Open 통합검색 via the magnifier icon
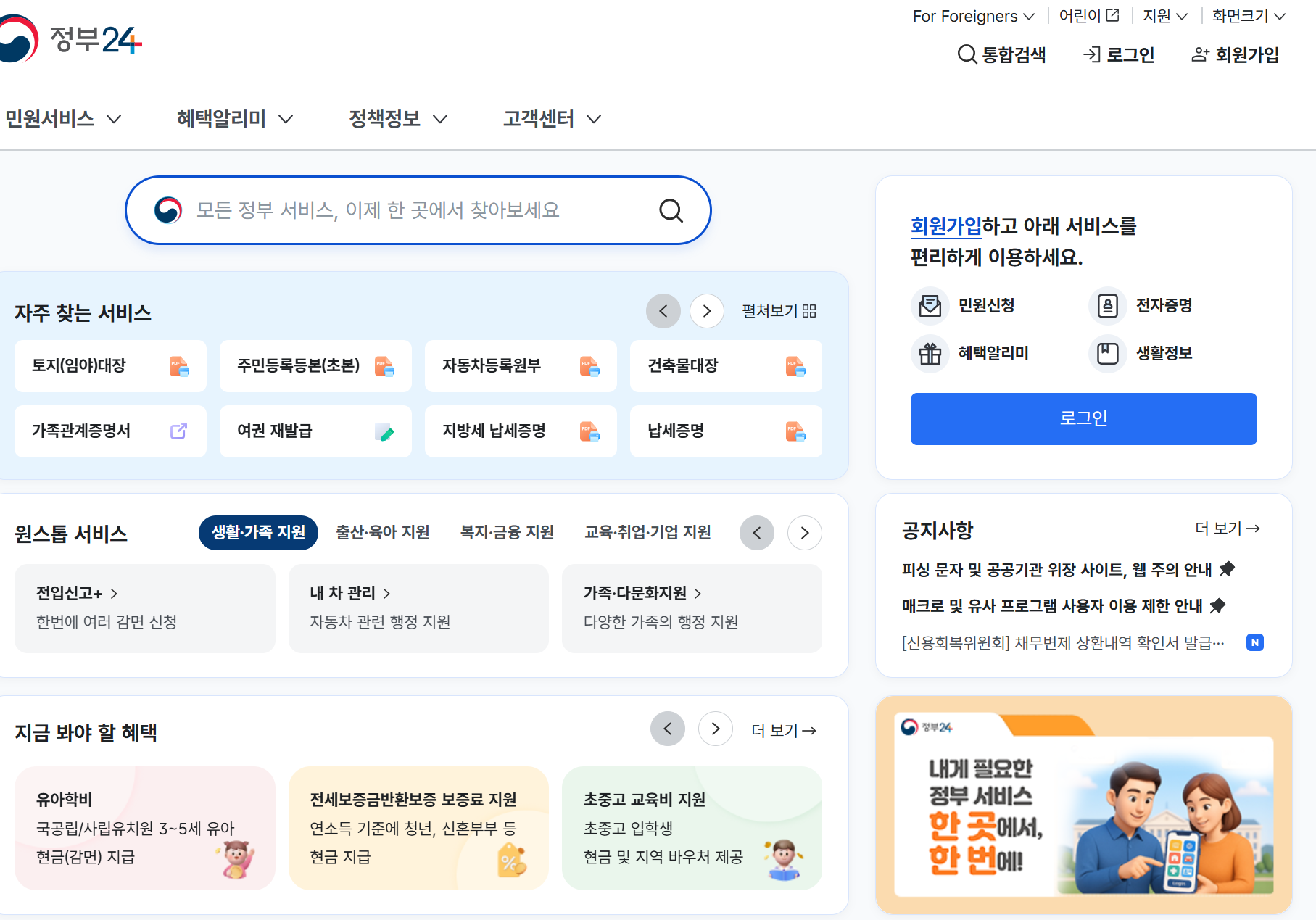1316x920 pixels. [x=967, y=54]
